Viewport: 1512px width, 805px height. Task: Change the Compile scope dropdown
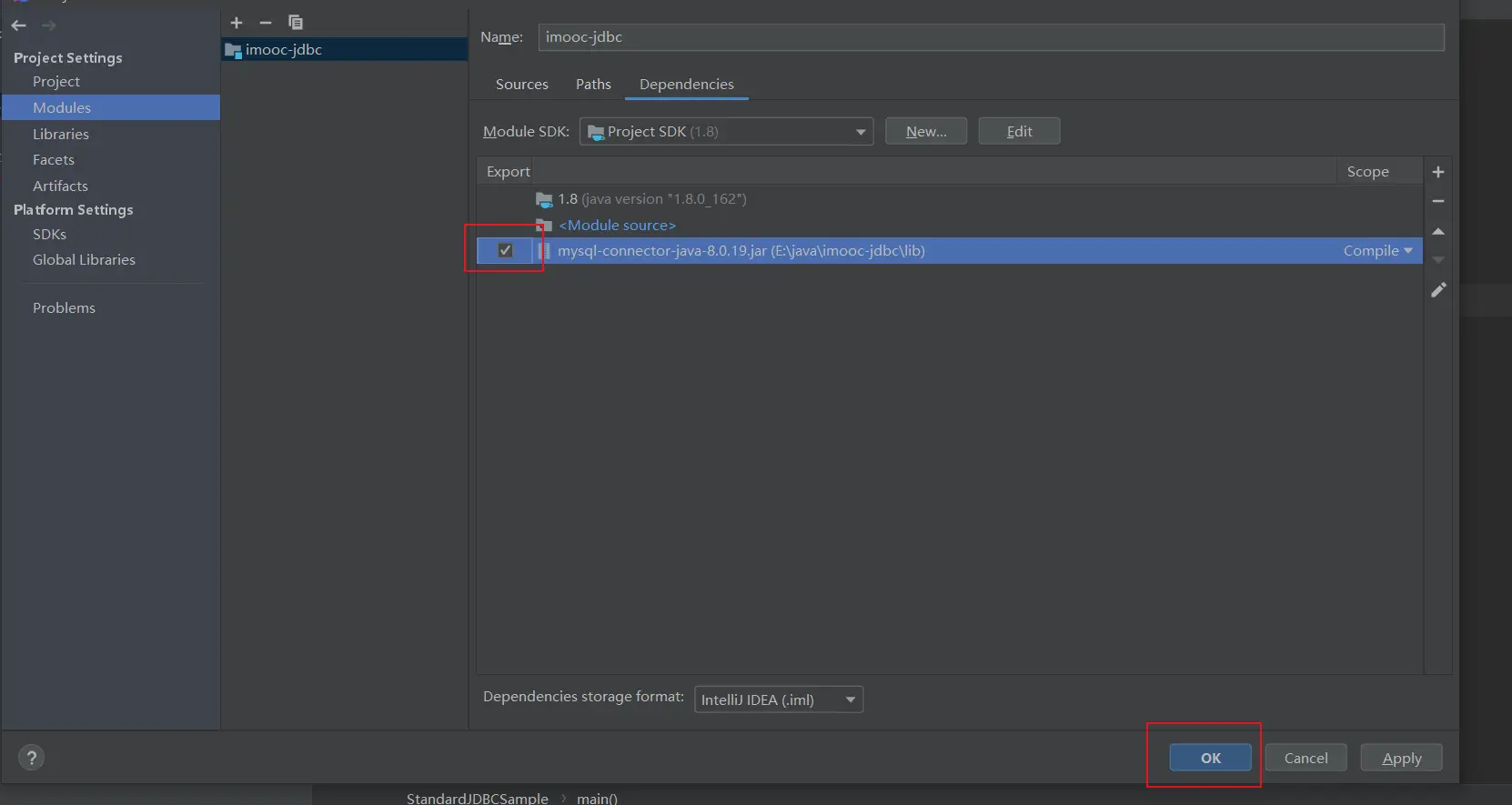coord(1377,251)
